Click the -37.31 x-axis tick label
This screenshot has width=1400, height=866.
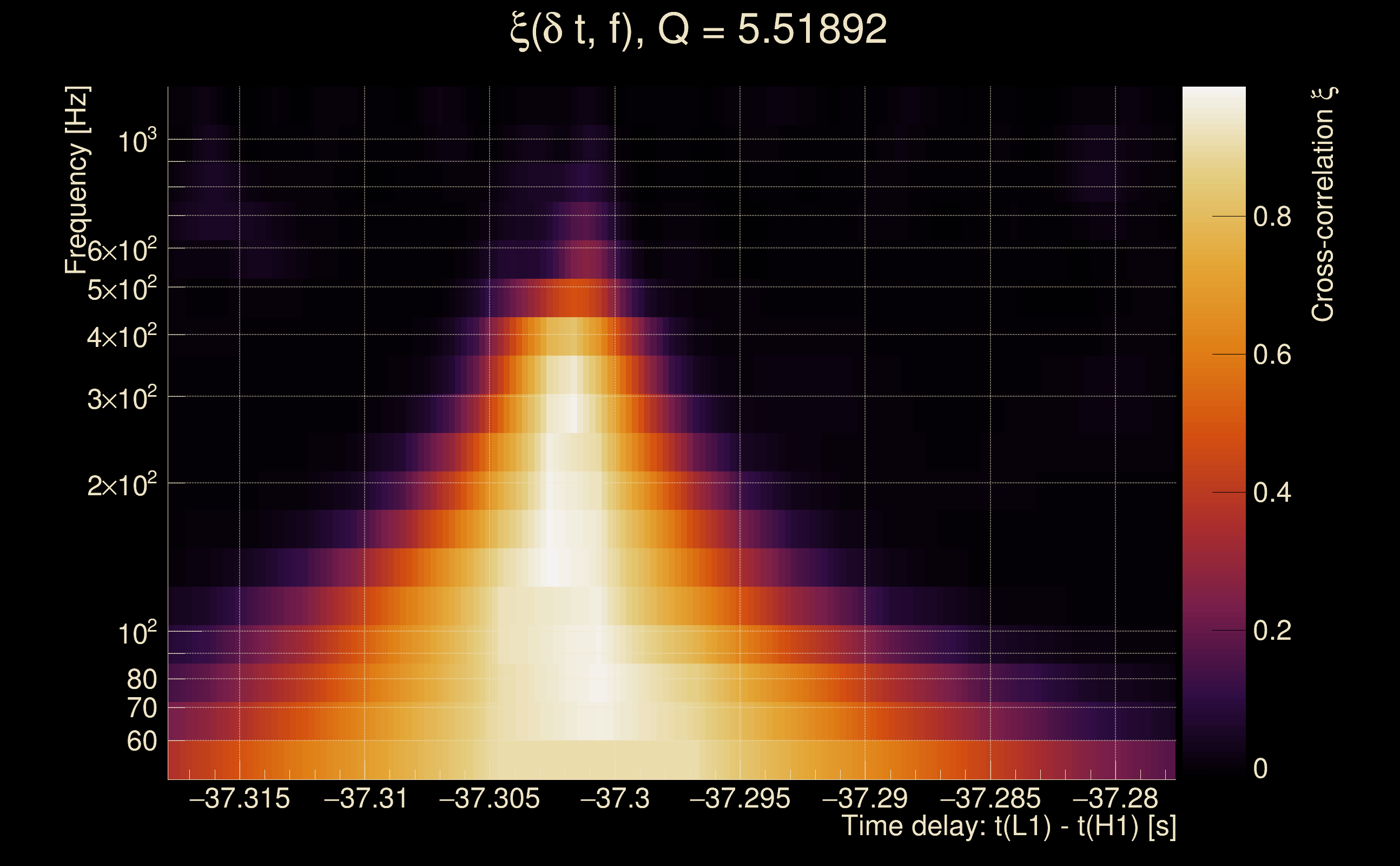click(x=366, y=799)
